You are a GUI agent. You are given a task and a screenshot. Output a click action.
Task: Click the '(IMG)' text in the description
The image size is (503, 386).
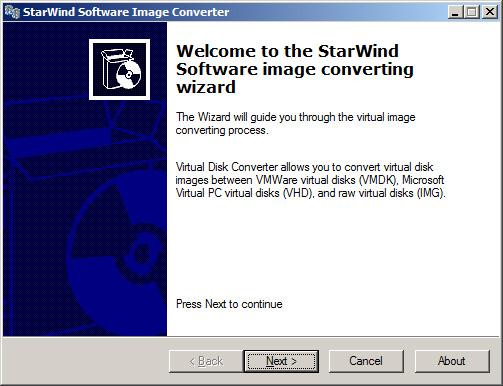click(431, 193)
